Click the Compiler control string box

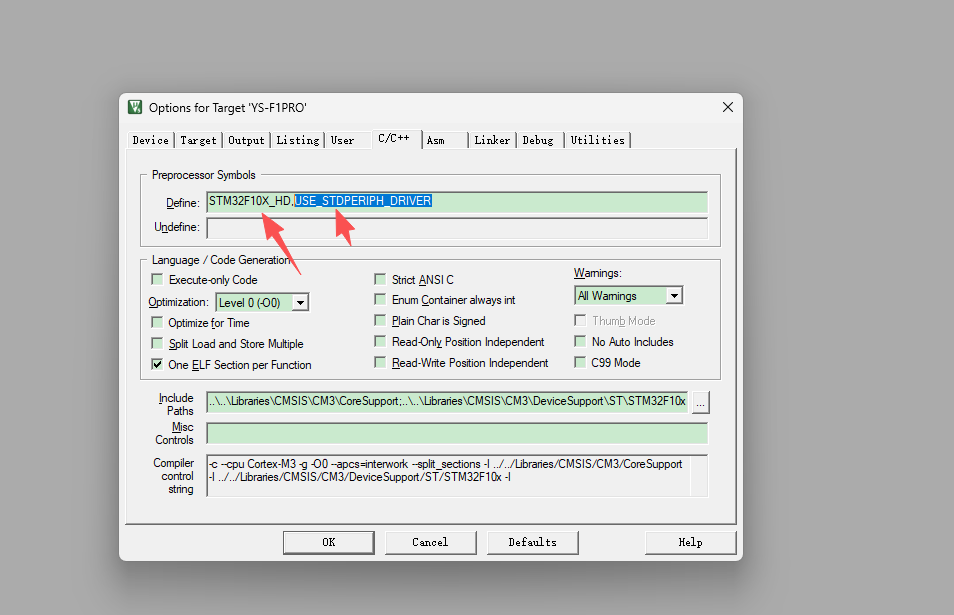[457, 476]
